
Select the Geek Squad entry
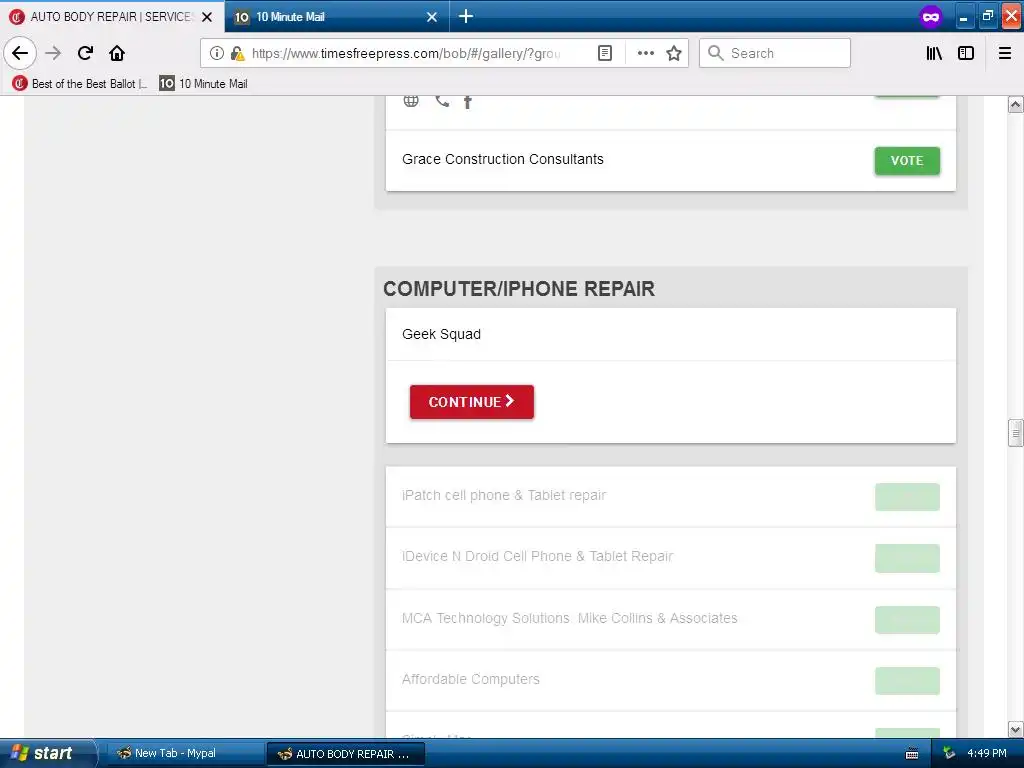(x=671, y=334)
